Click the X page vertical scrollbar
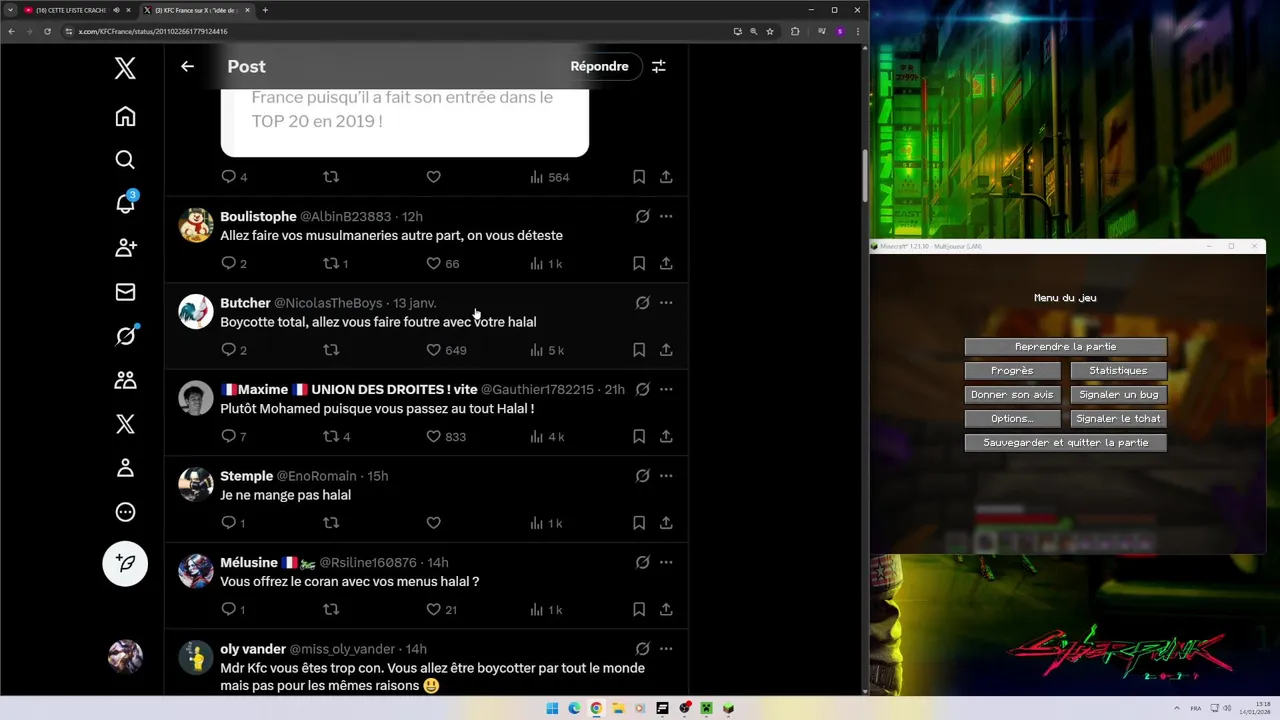 coord(865,175)
